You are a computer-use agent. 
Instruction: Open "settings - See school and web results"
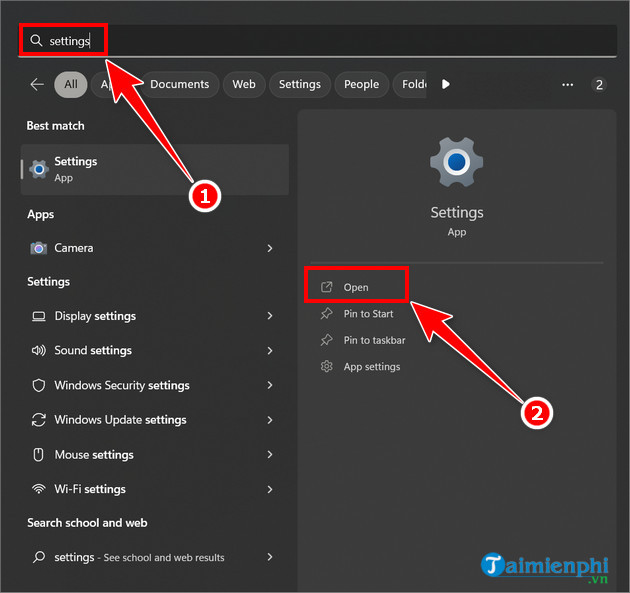[155, 557]
